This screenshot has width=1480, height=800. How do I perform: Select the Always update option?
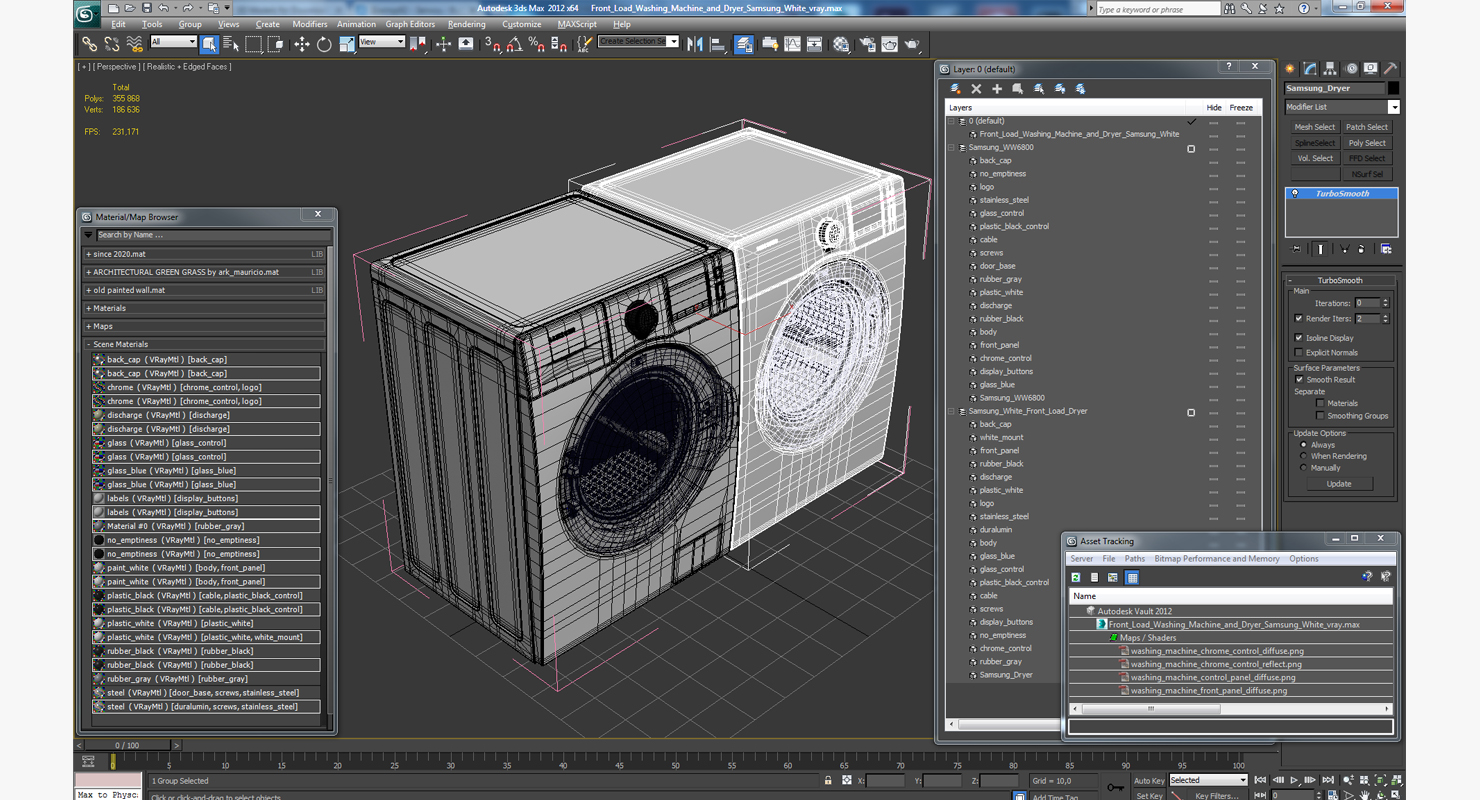pyautogui.click(x=1303, y=445)
